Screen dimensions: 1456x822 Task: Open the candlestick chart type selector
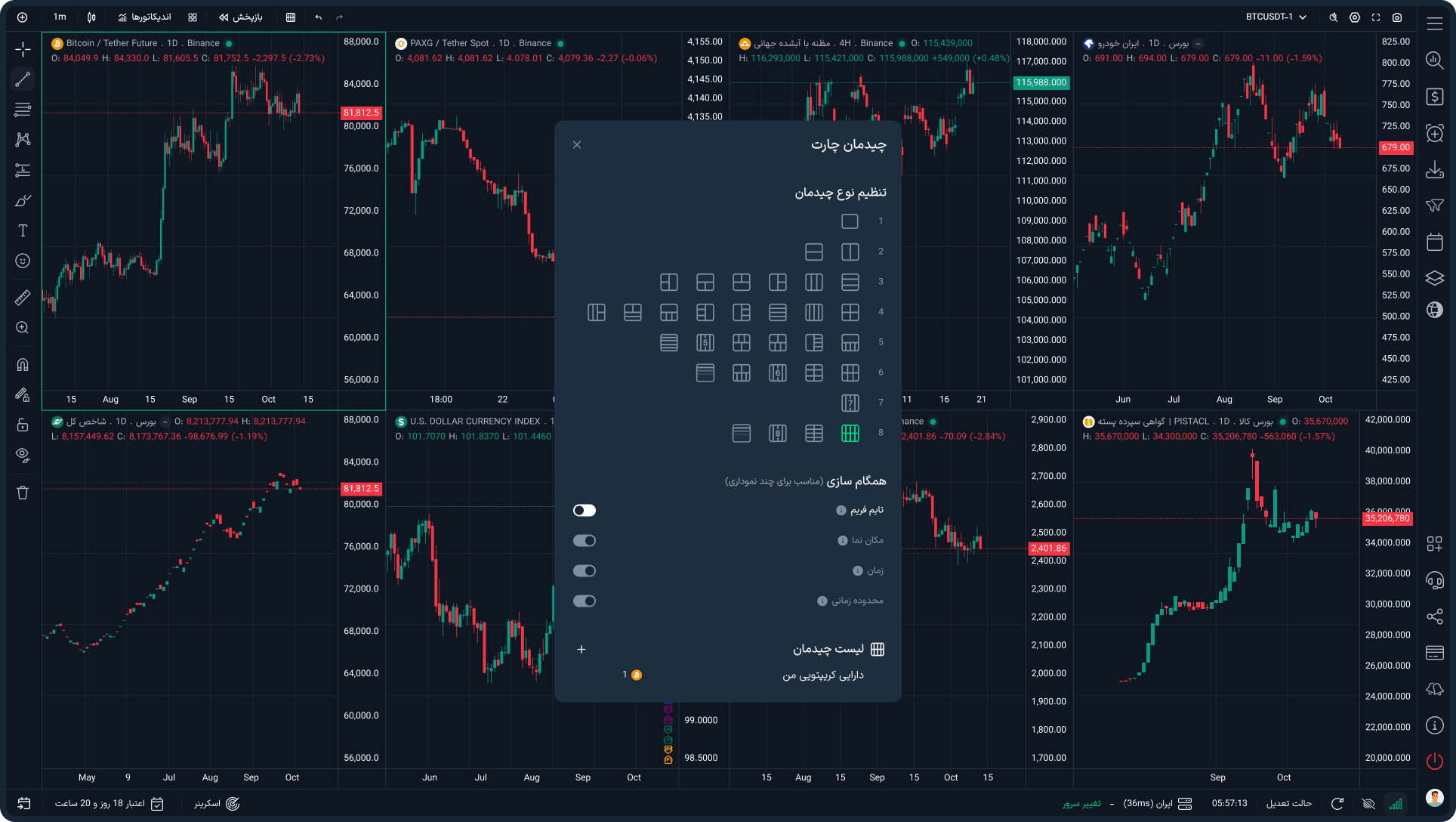(91, 17)
